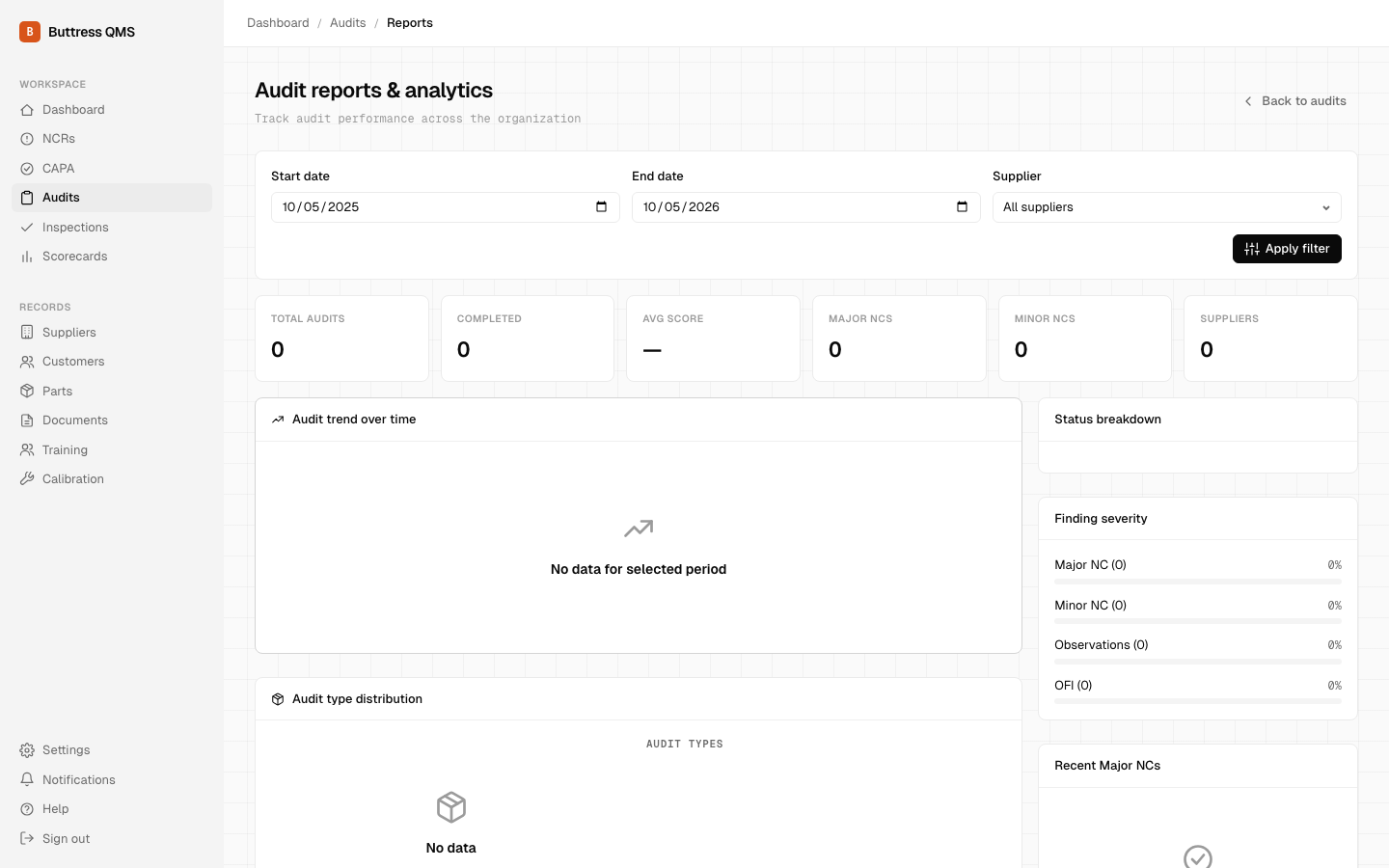Navigate to Scorecards in sidebar
Screen dimensions: 1389x868
point(112,257)
